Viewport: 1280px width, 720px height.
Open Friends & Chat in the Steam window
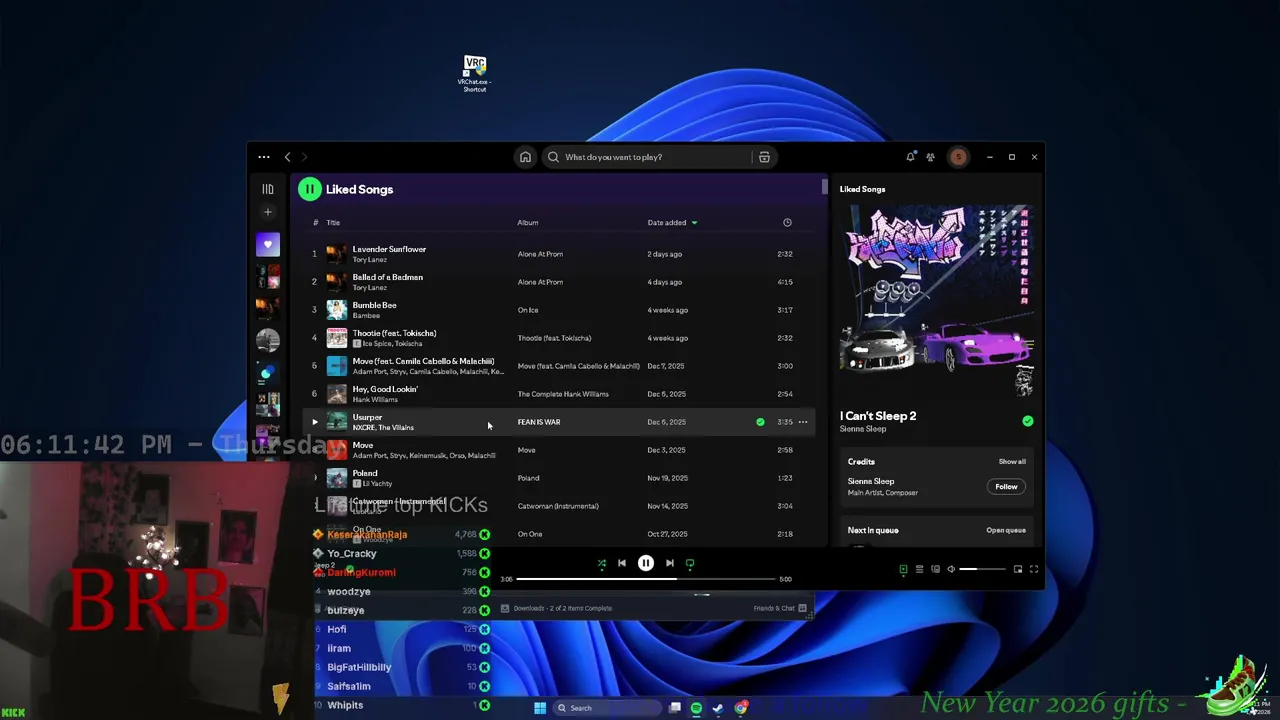(x=779, y=608)
